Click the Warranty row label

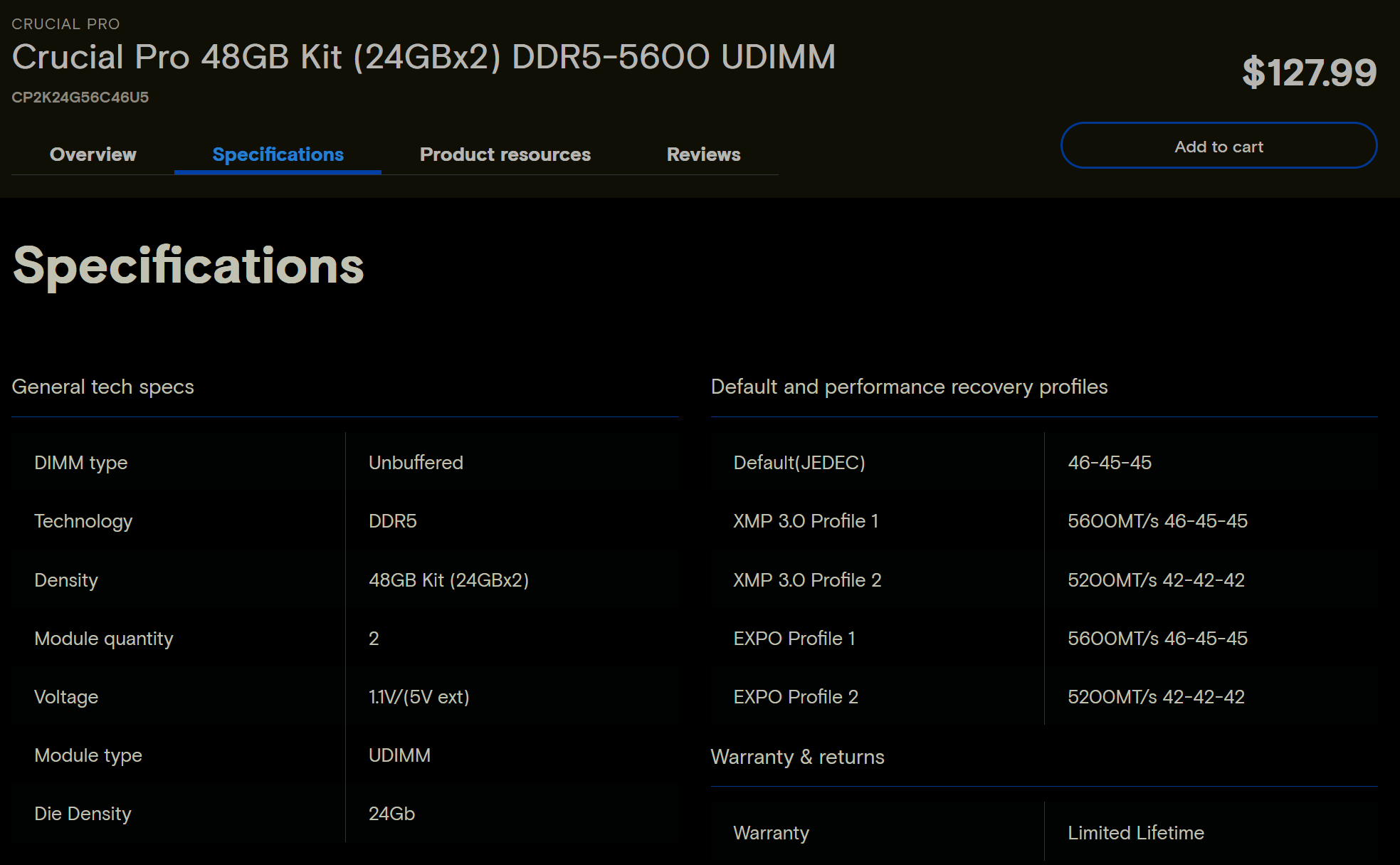point(772,833)
